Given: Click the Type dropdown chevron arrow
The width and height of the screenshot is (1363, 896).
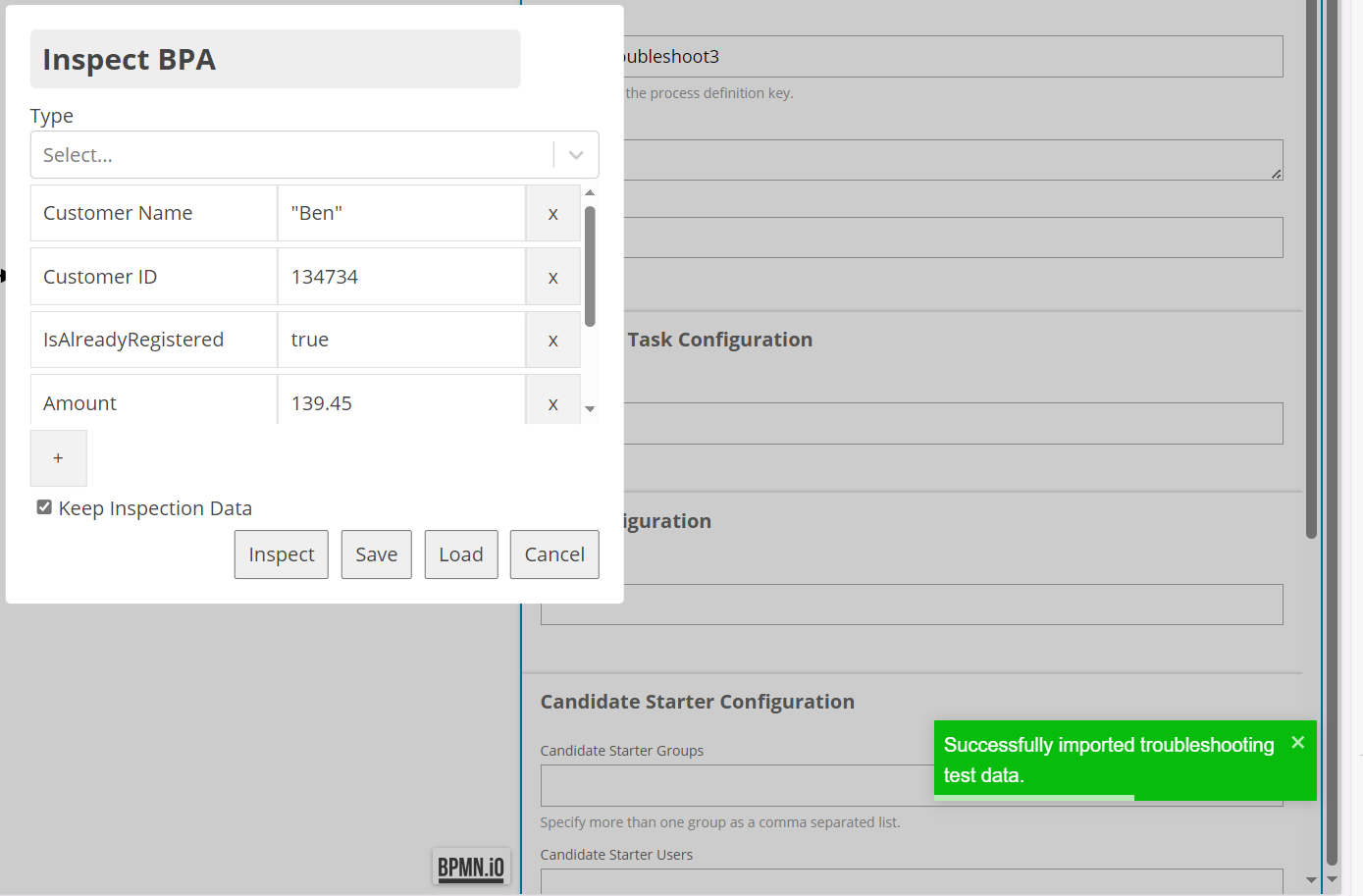Looking at the screenshot, I should click(x=576, y=155).
